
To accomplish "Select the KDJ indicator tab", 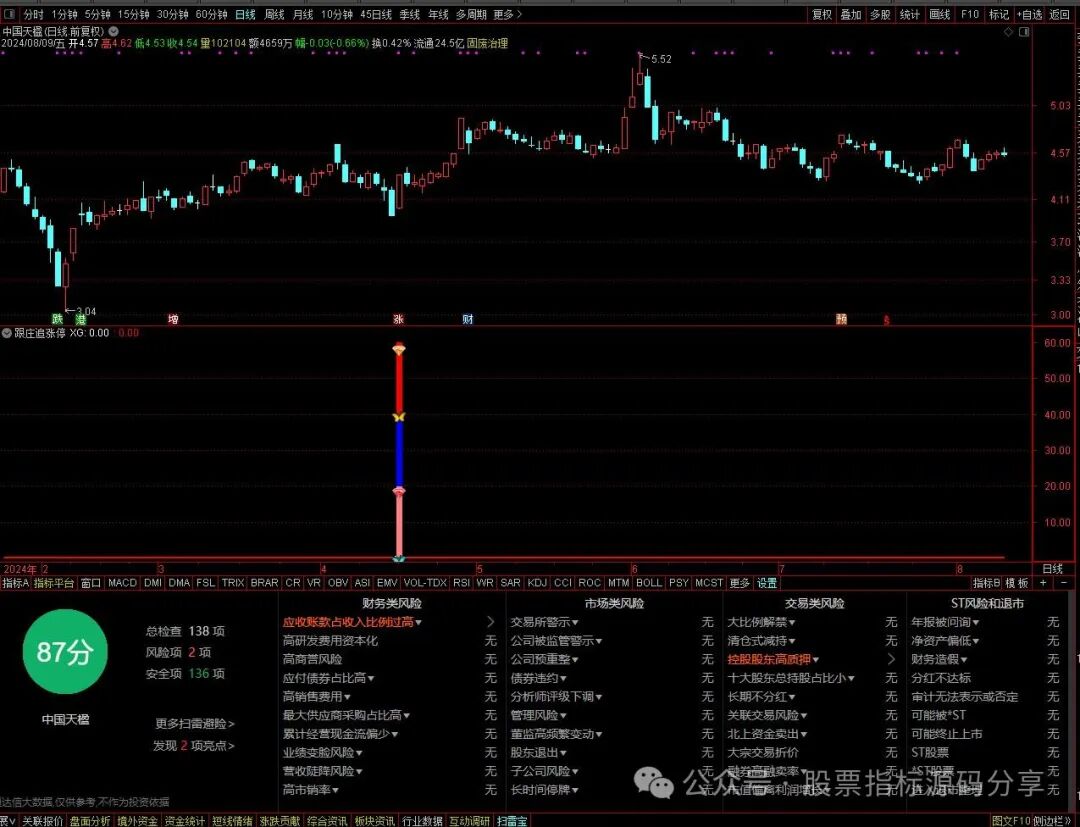I will [x=537, y=583].
